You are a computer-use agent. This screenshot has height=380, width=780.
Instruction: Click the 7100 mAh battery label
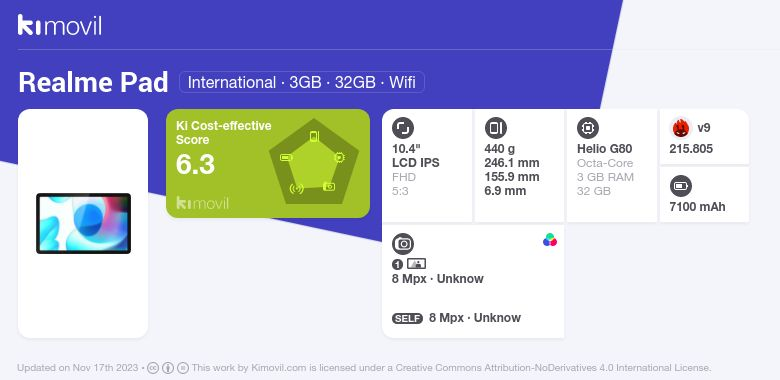point(697,207)
